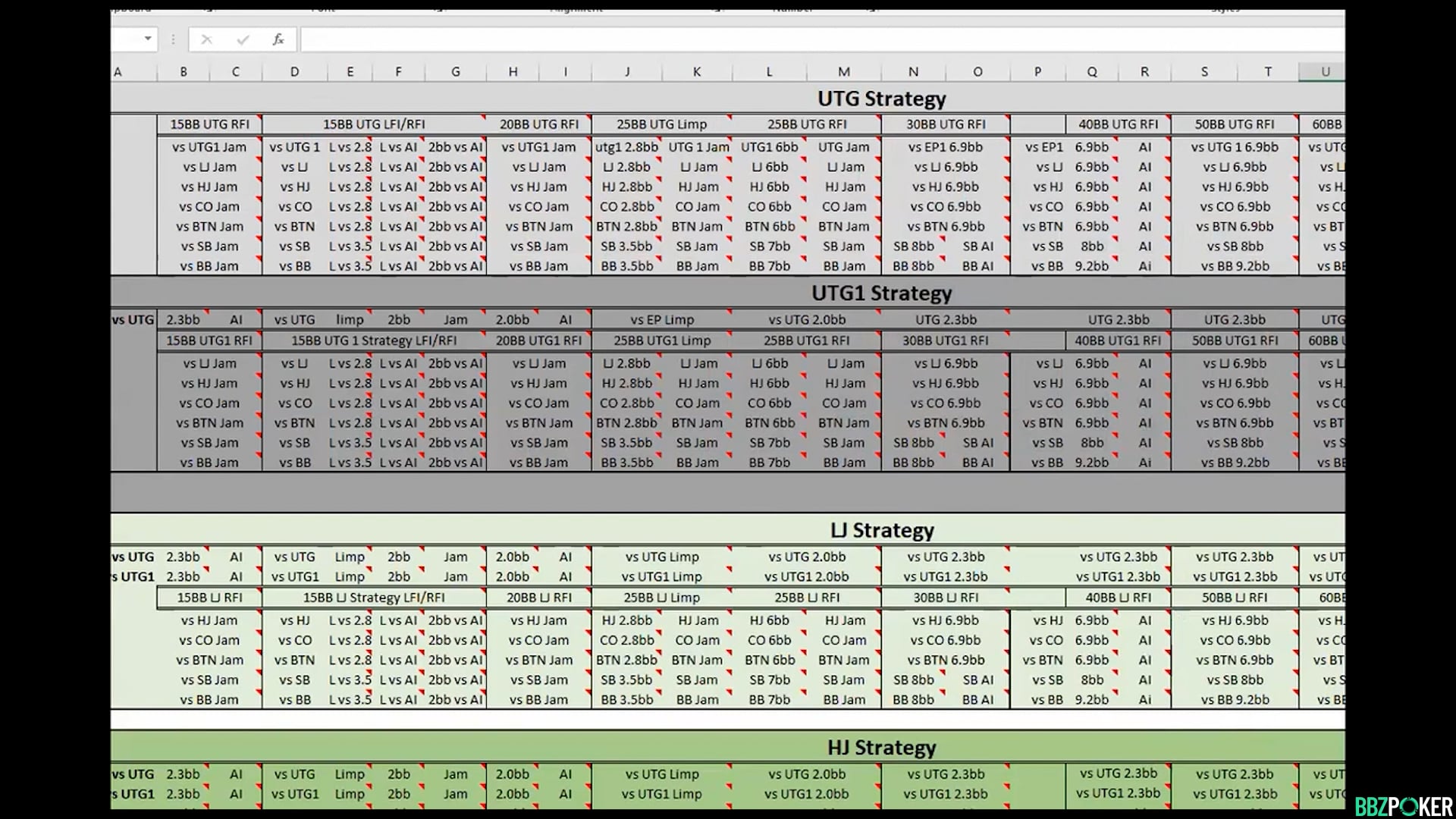Select the 15BB UTG RFI header cell
1456x819 pixels.
pyautogui.click(x=209, y=124)
